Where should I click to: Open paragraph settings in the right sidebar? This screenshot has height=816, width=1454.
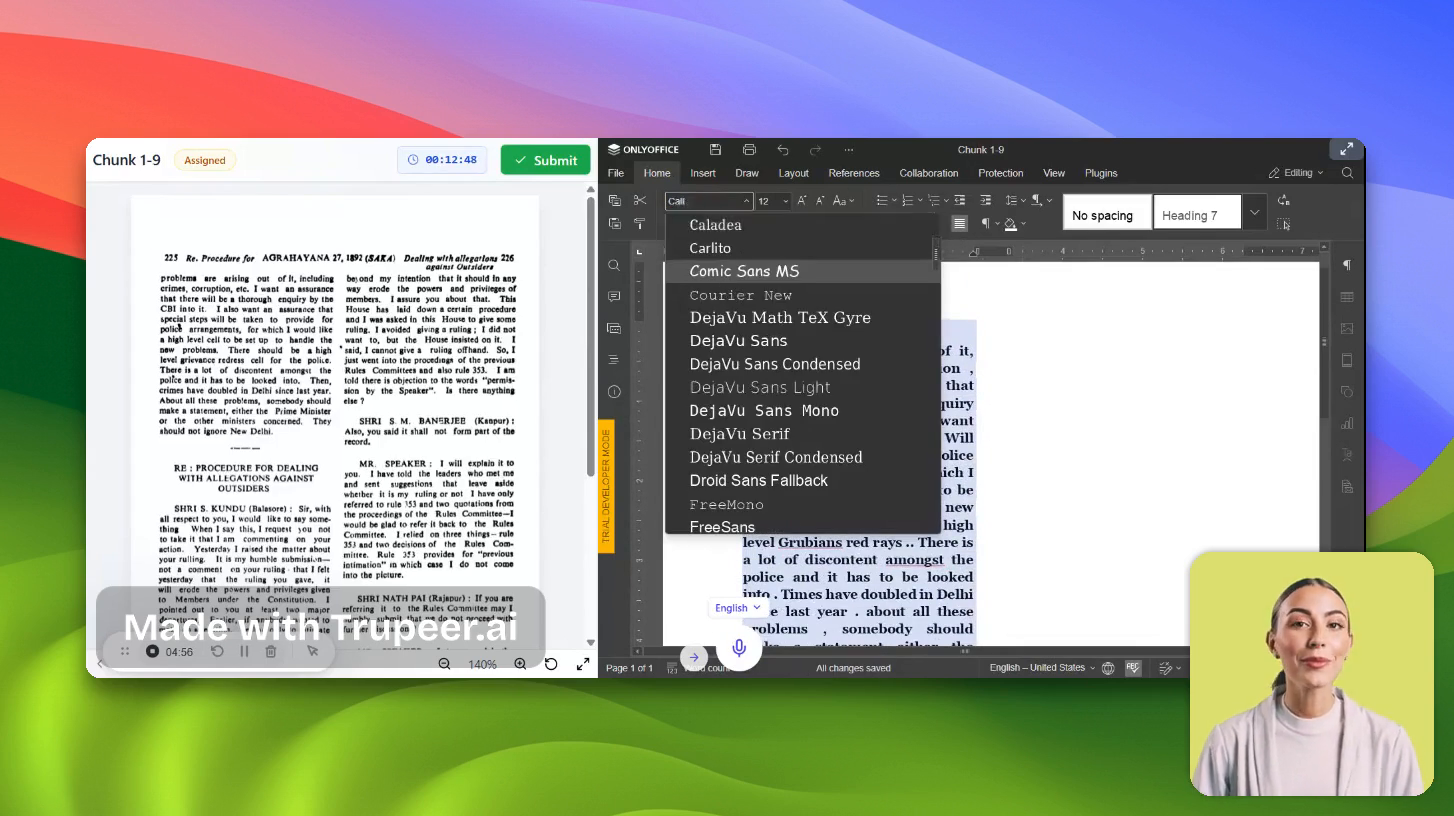point(1347,265)
